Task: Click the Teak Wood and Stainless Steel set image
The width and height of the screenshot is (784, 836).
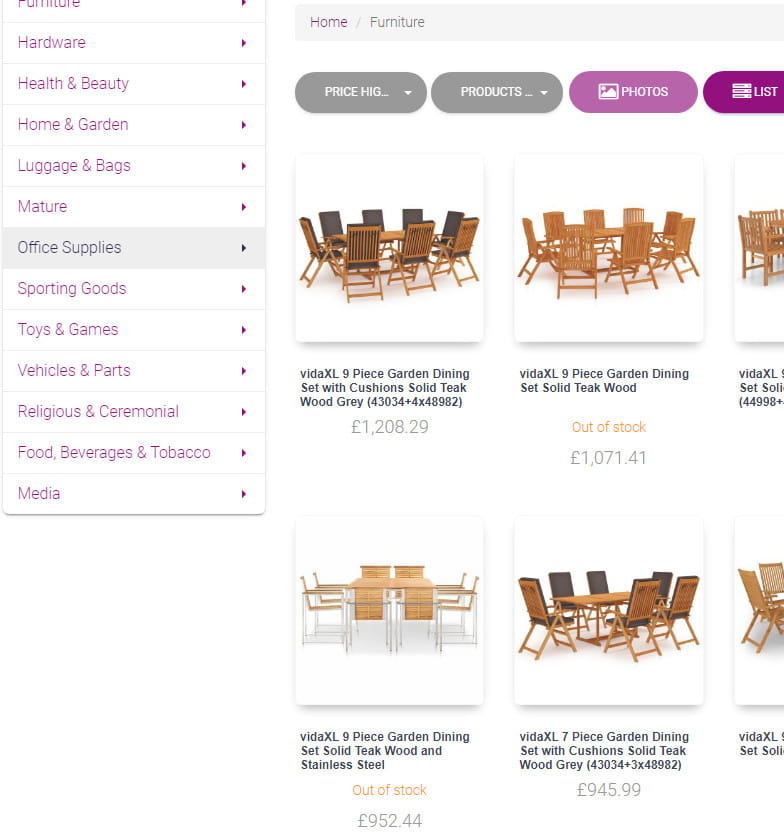Action: point(389,610)
